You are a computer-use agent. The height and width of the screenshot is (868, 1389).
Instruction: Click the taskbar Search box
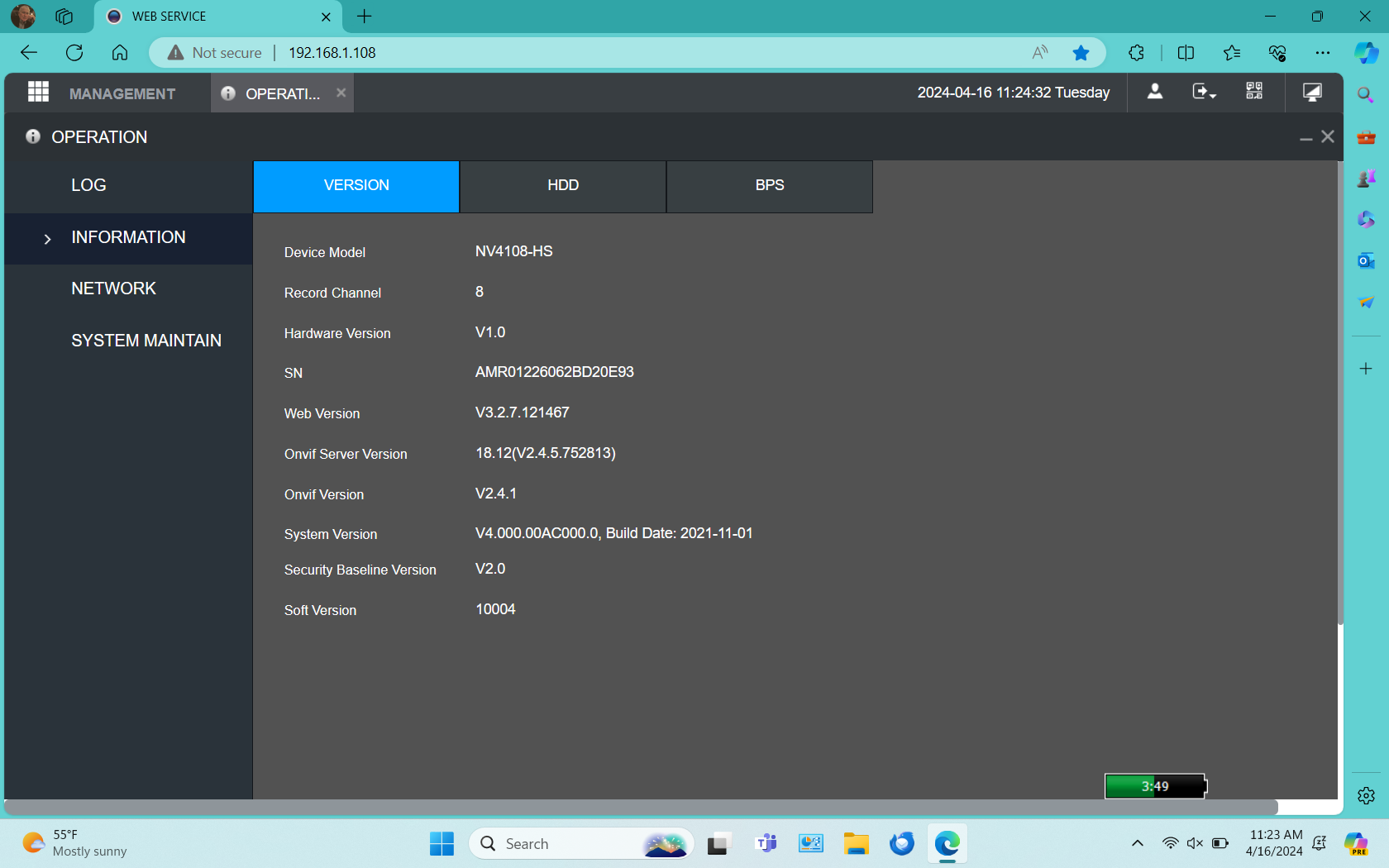point(581,844)
